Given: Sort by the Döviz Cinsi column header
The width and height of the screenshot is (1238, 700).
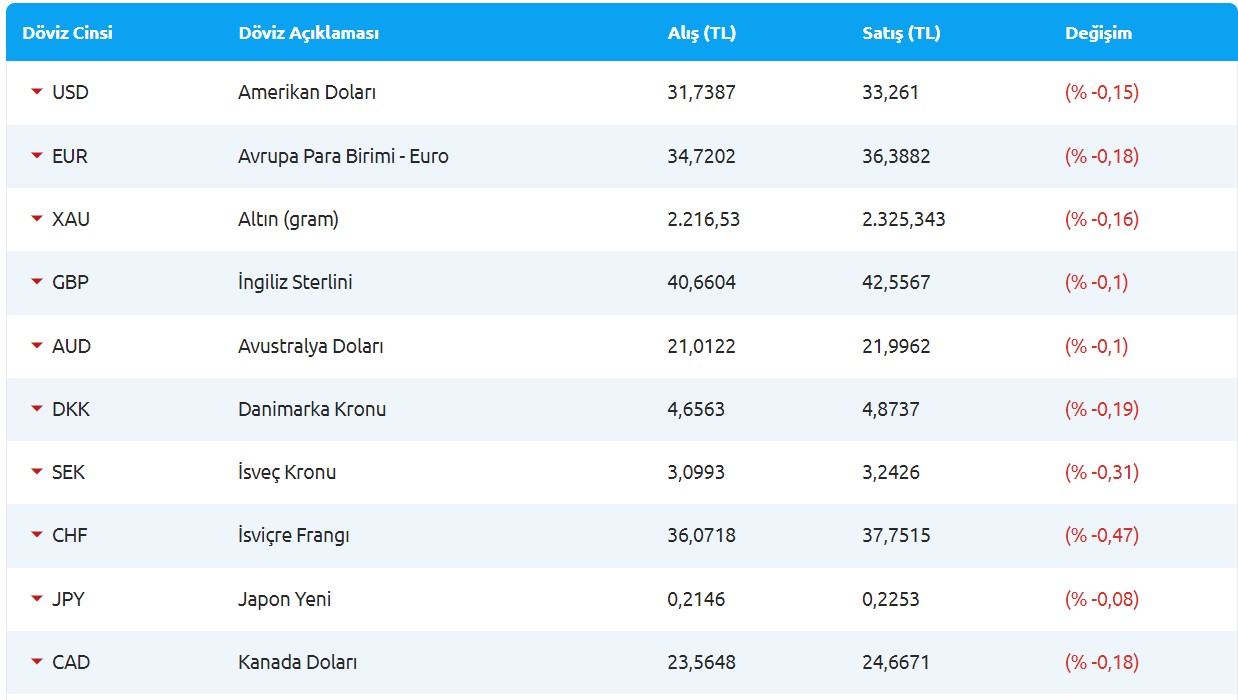Looking at the screenshot, I should point(67,33).
